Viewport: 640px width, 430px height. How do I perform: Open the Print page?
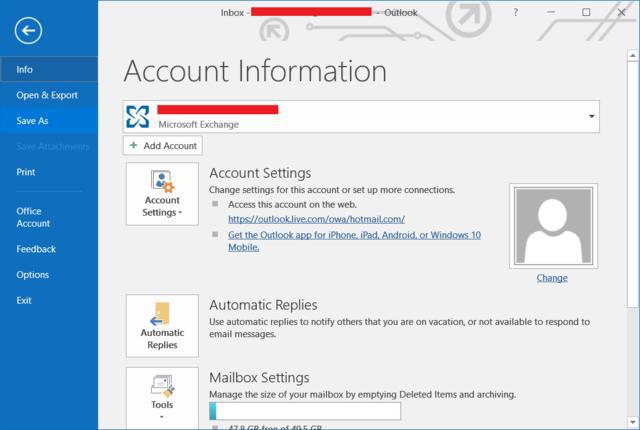click(x=49, y=172)
